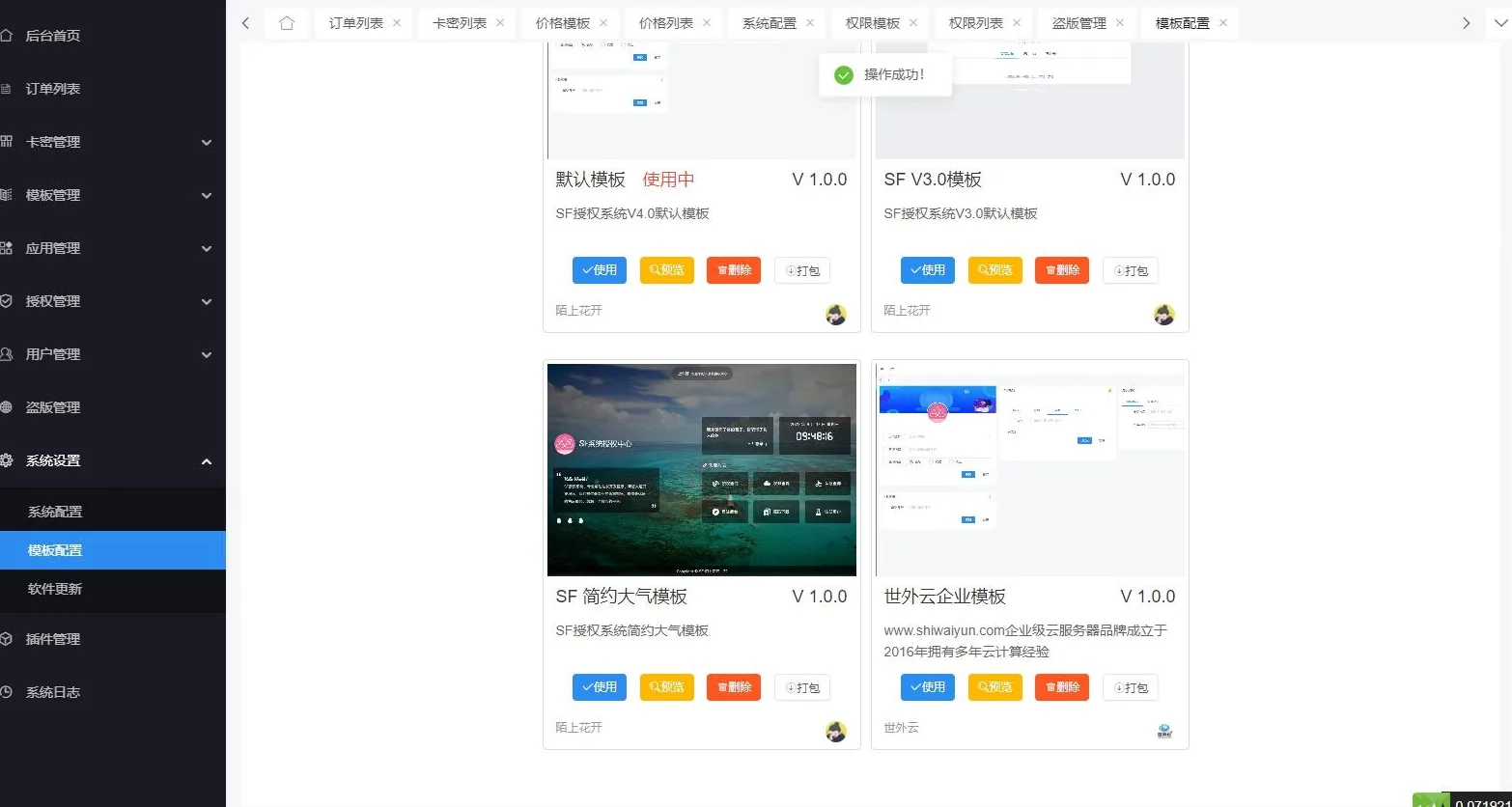Close the 价格模板 tab
1512x807 pixels.
point(602,22)
